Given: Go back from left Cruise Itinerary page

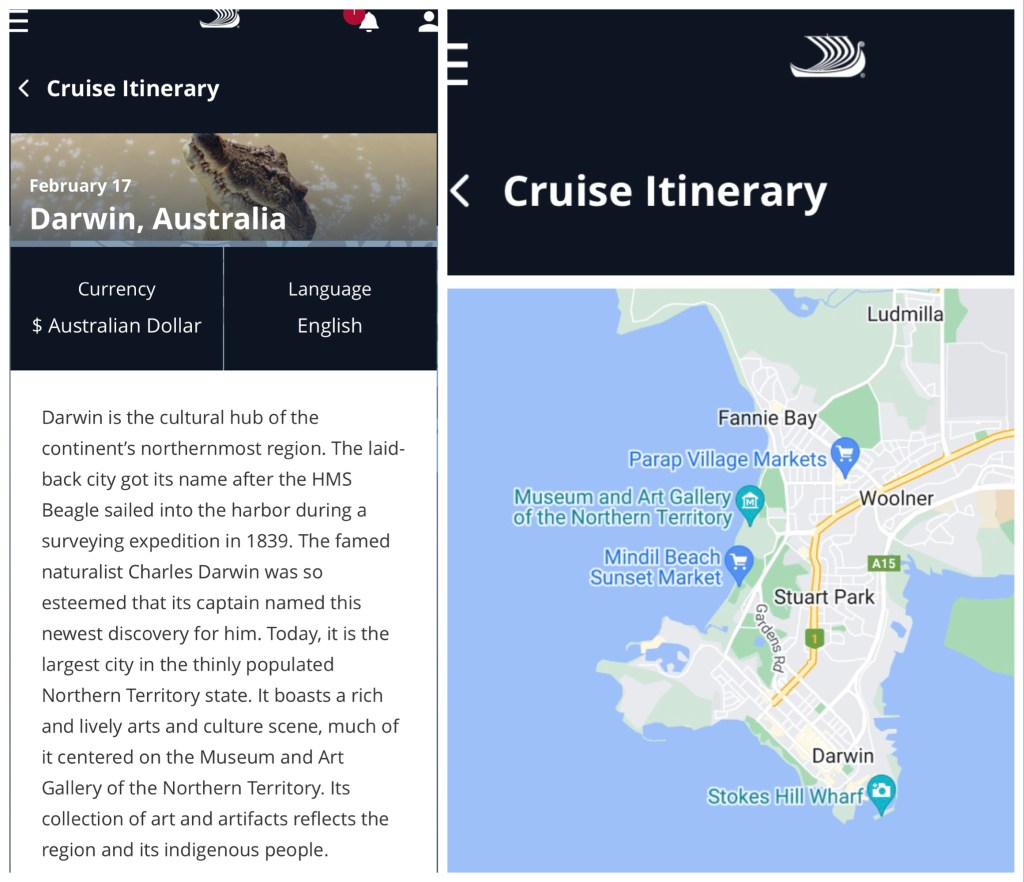Looking at the screenshot, I should pos(24,89).
